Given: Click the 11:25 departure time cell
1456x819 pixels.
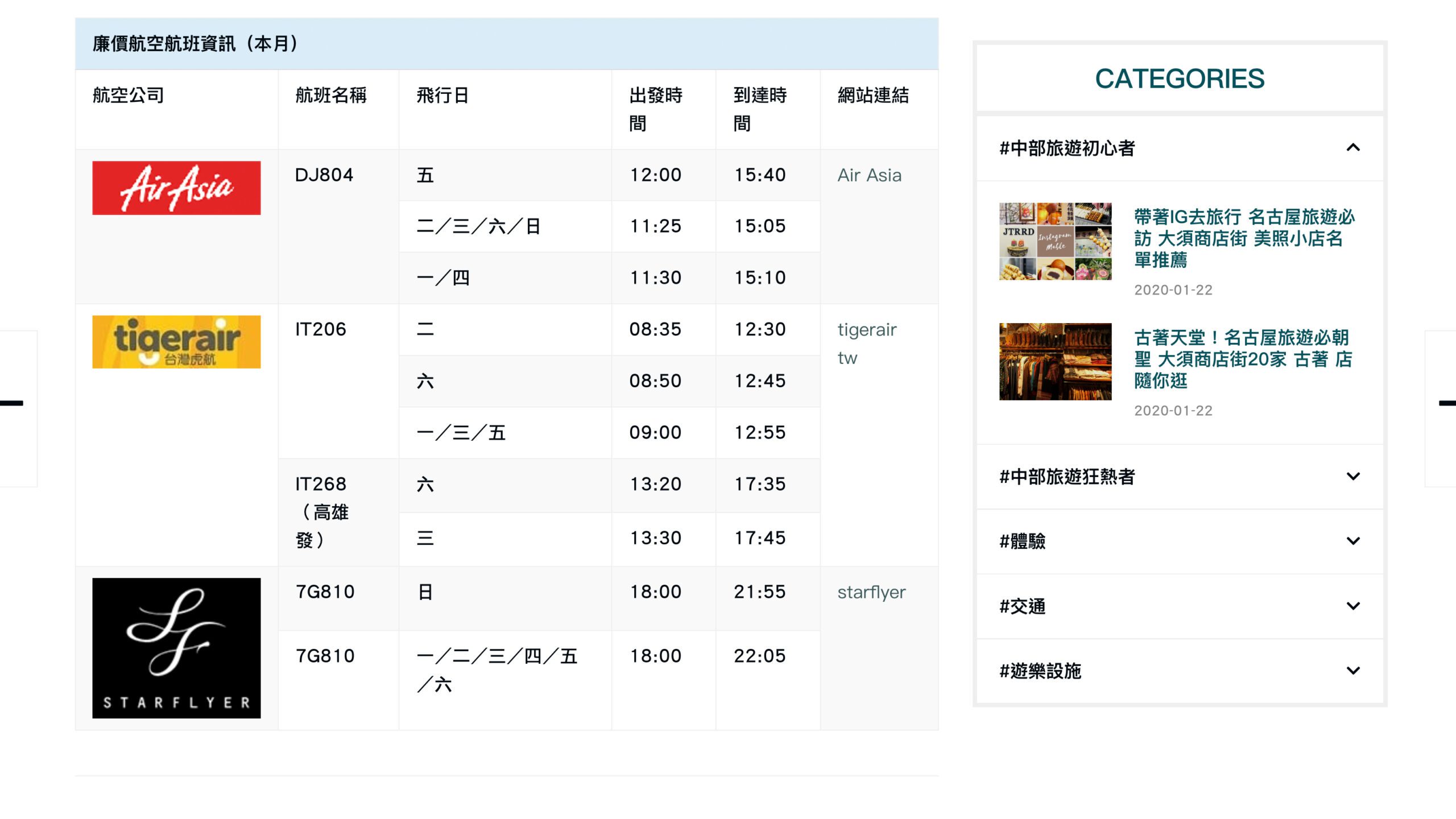Looking at the screenshot, I should (663, 226).
